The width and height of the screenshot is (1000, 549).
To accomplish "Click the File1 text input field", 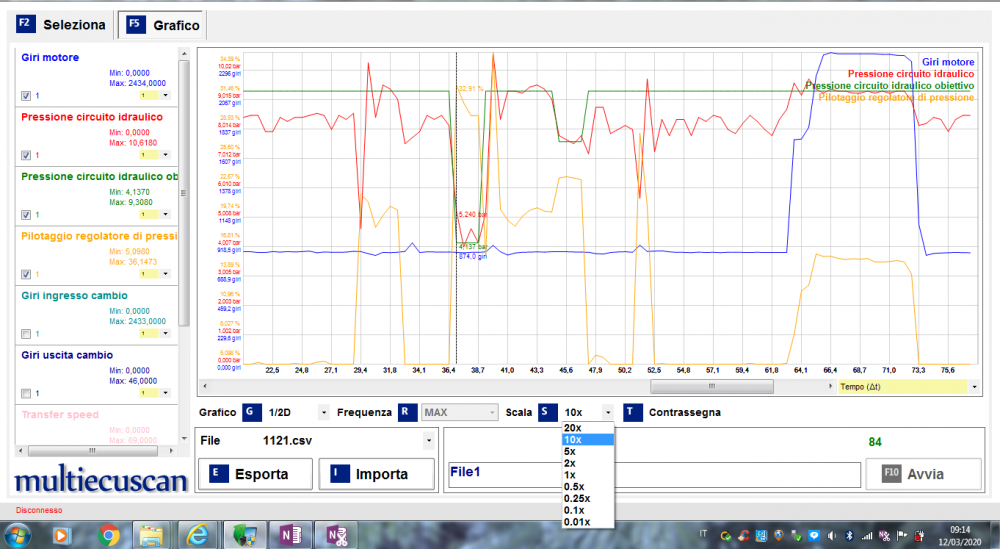I will pyautogui.click(x=655, y=474).
